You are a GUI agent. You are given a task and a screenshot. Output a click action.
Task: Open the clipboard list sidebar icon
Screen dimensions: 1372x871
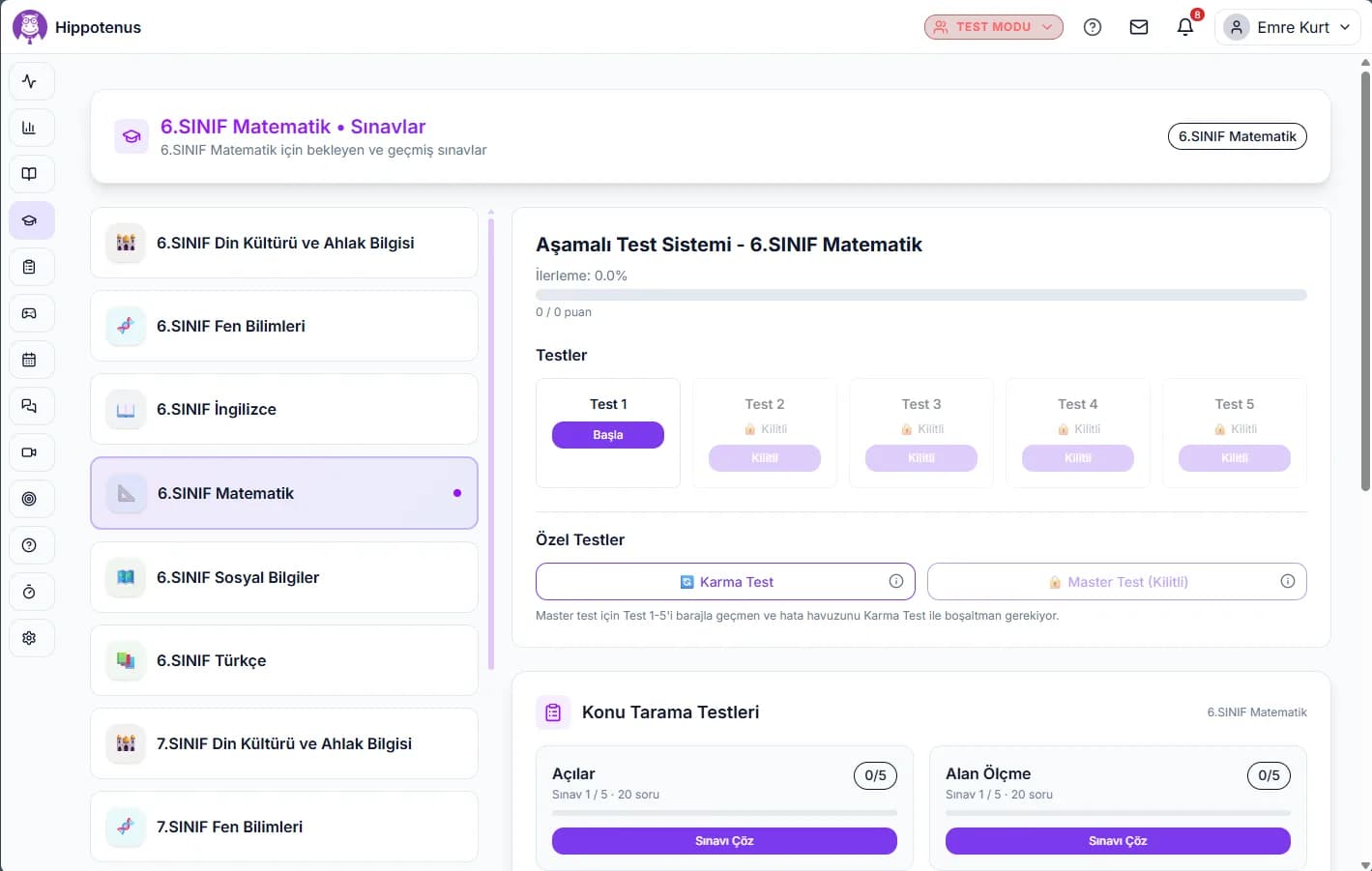click(29, 267)
